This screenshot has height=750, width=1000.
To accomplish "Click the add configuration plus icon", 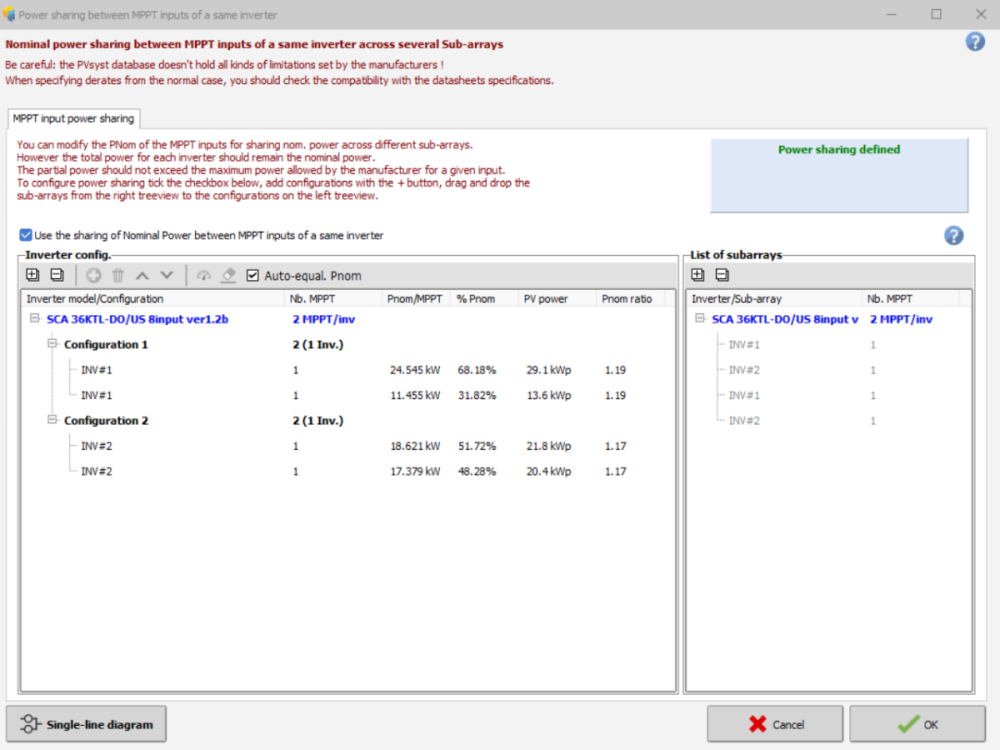I will (x=93, y=275).
